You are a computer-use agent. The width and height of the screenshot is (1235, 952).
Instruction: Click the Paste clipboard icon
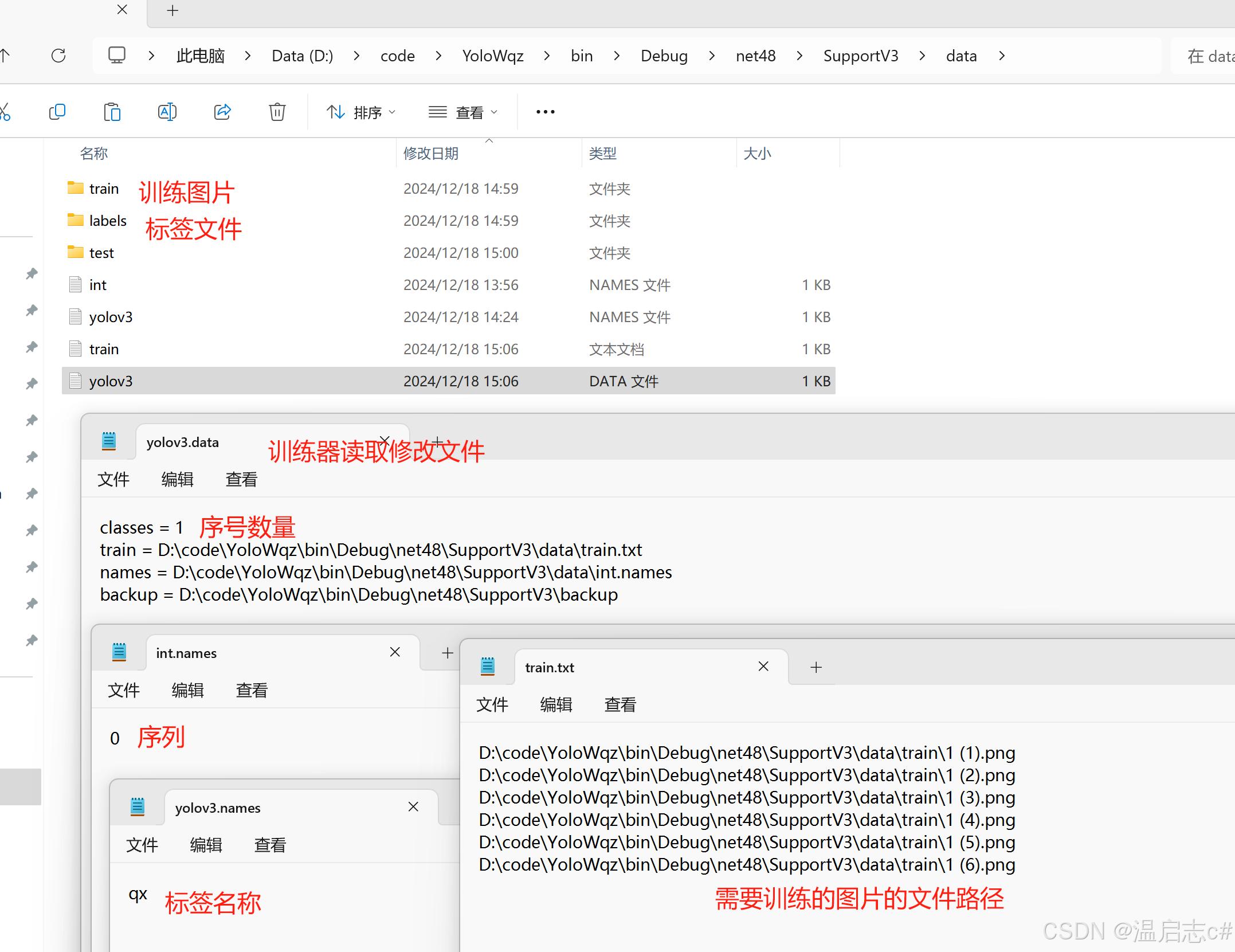click(x=112, y=112)
